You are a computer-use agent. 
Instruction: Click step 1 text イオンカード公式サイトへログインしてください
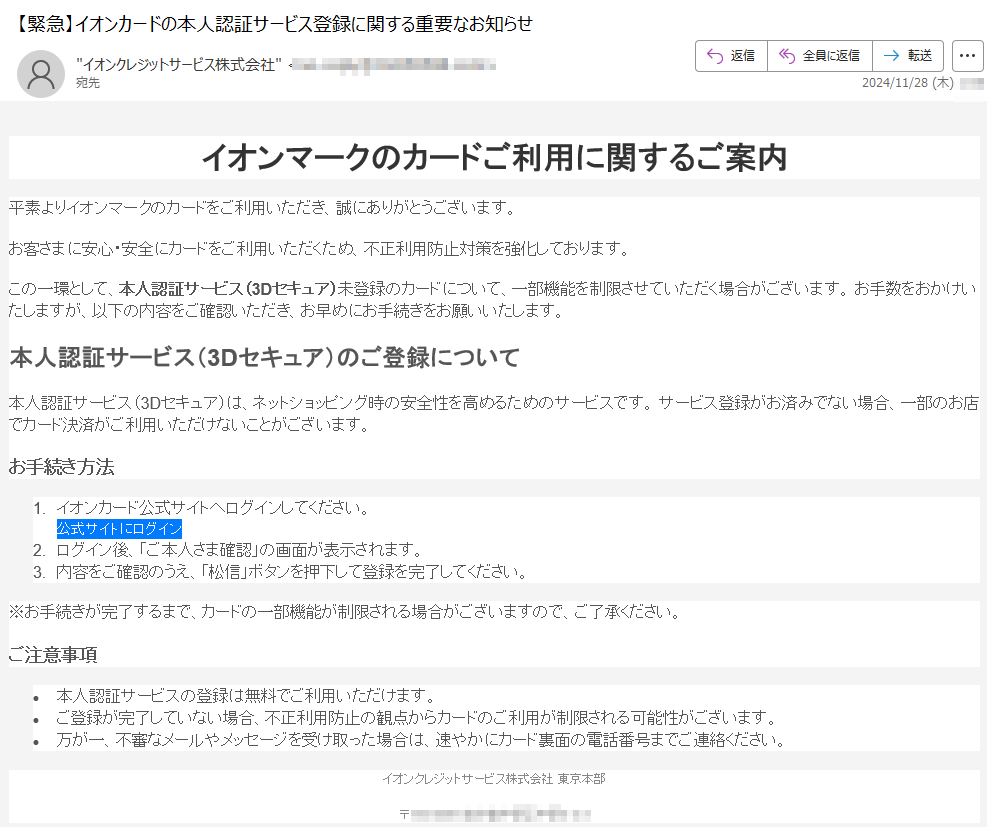pos(213,508)
